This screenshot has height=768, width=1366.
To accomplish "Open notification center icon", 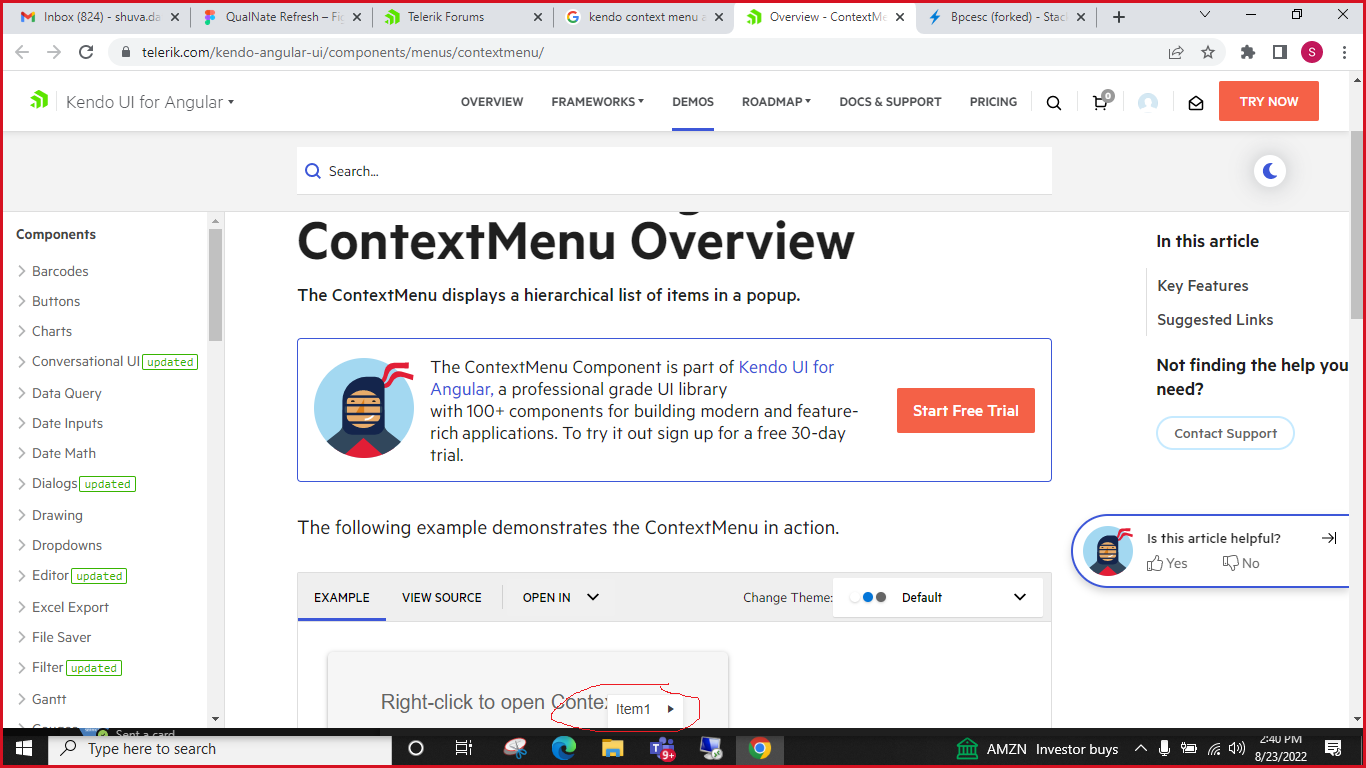I will click(x=1332, y=748).
